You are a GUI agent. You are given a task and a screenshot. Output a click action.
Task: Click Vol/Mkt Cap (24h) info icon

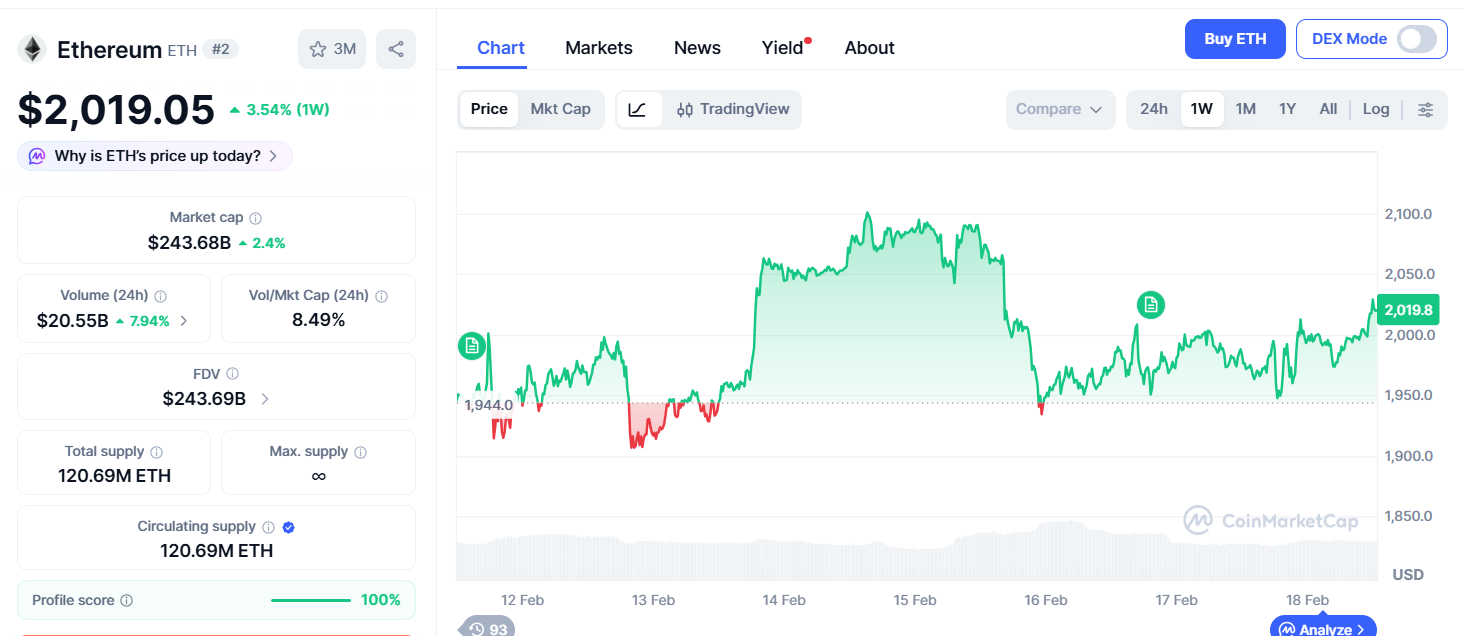pyautogui.click(x=381, y=296)
